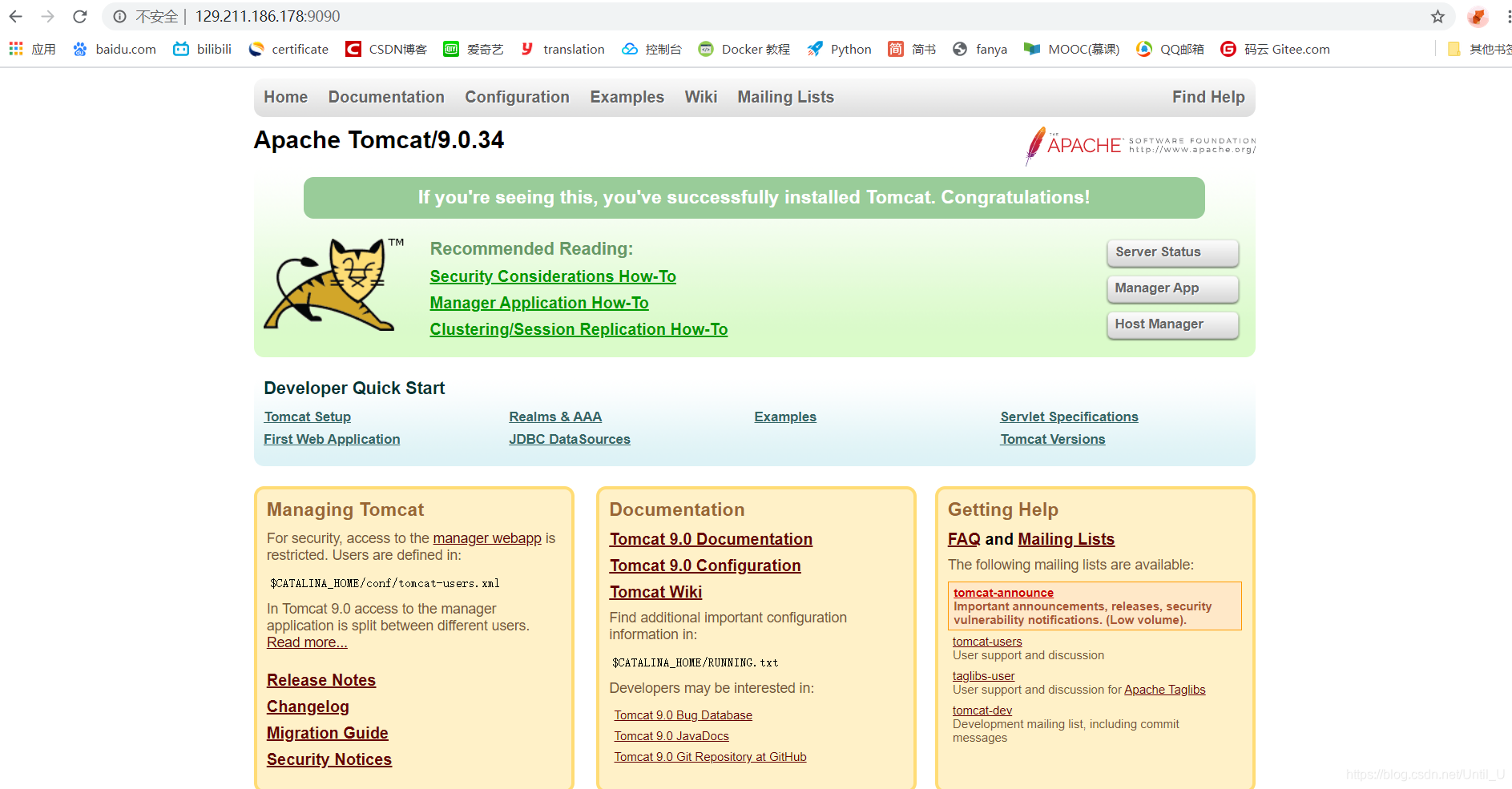Open Tomcat 9.0 JavaDocs link

pyautogui.click(x=671, y=736)
